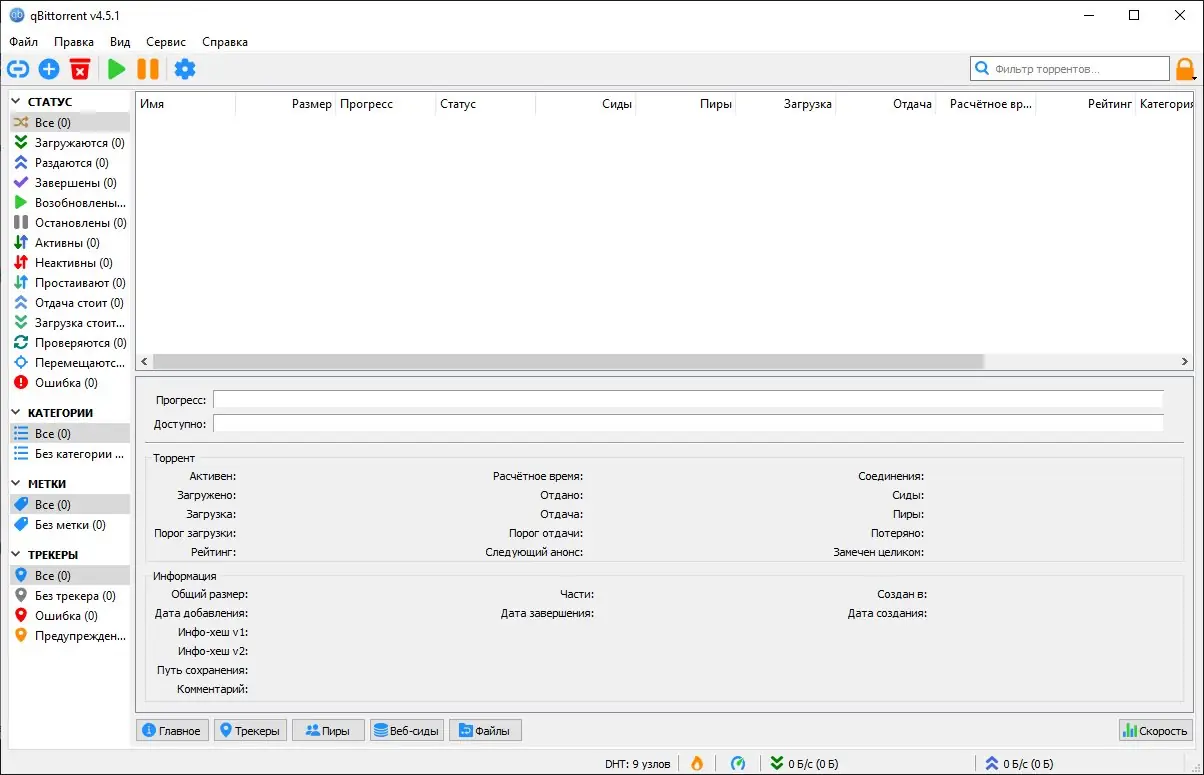Image resolution: width=1204 pixels, height=775 pixels.
Task: Click the Скорость button
Action: coord(1155,730)
